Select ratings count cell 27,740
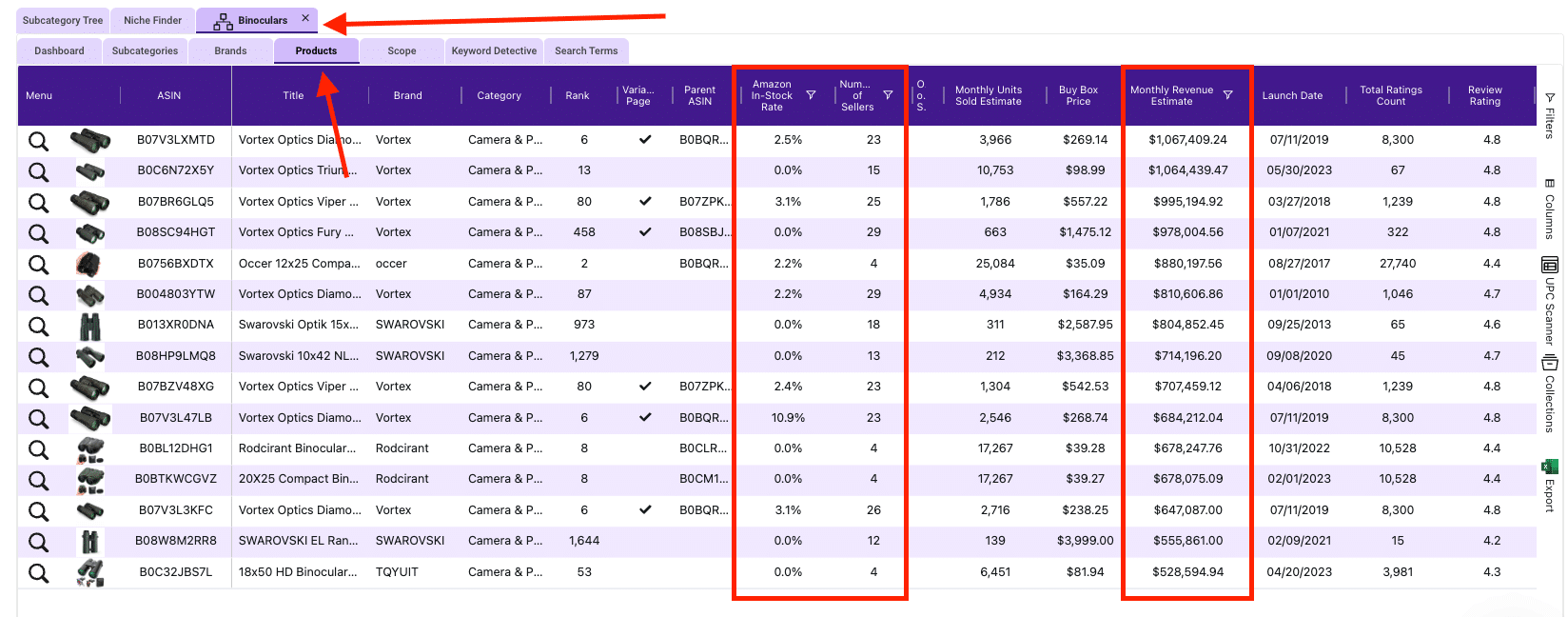 coord(1398,264)
